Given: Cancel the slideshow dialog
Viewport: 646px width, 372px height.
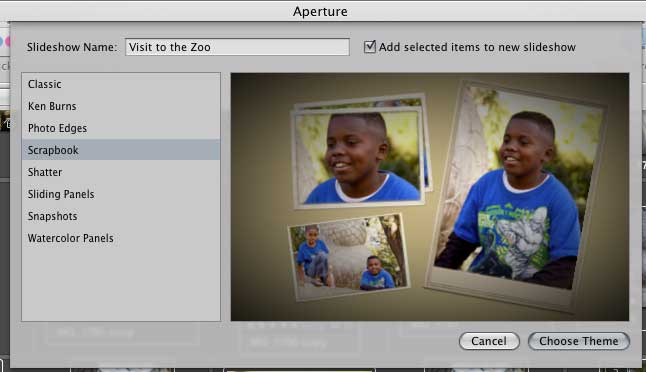Looking at the screenshot, I should (x=489, y=341).
